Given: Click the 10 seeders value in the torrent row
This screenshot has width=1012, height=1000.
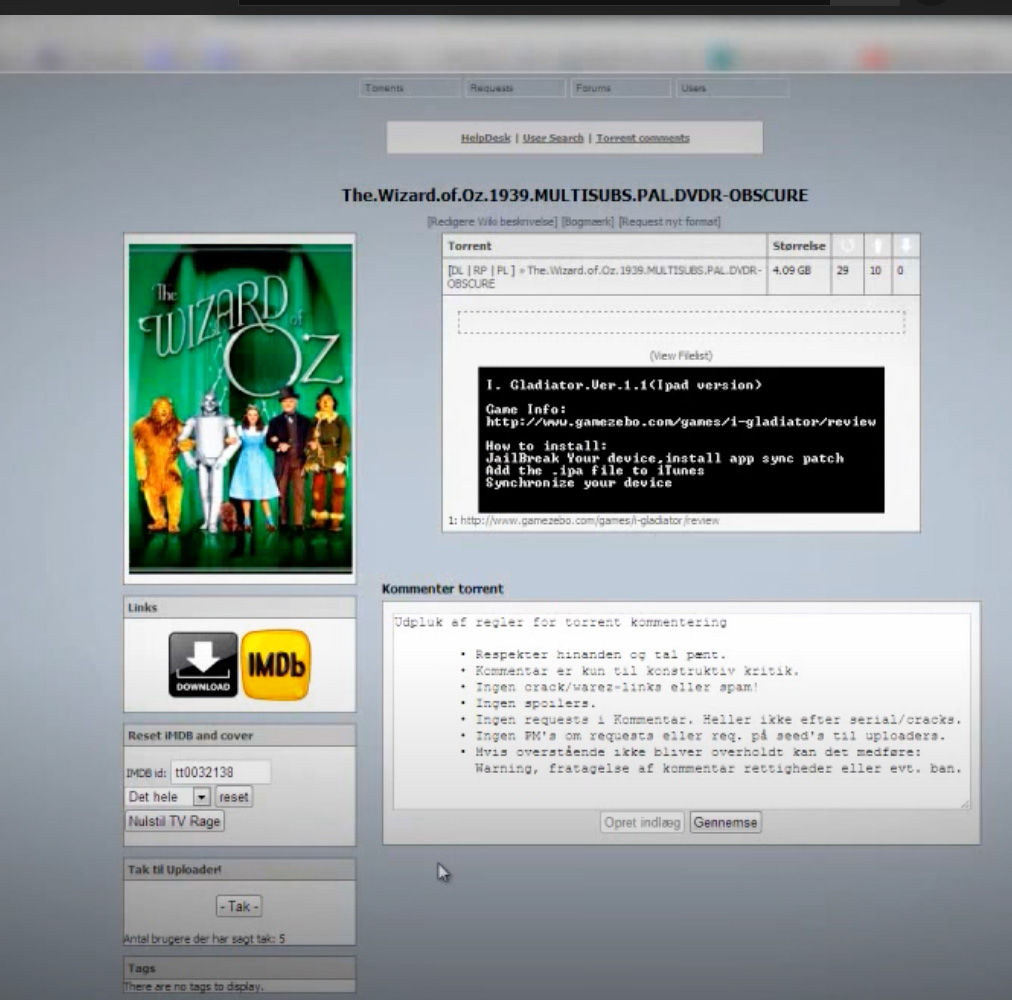Looking at the screenshot, I should [x=875, y=270].
